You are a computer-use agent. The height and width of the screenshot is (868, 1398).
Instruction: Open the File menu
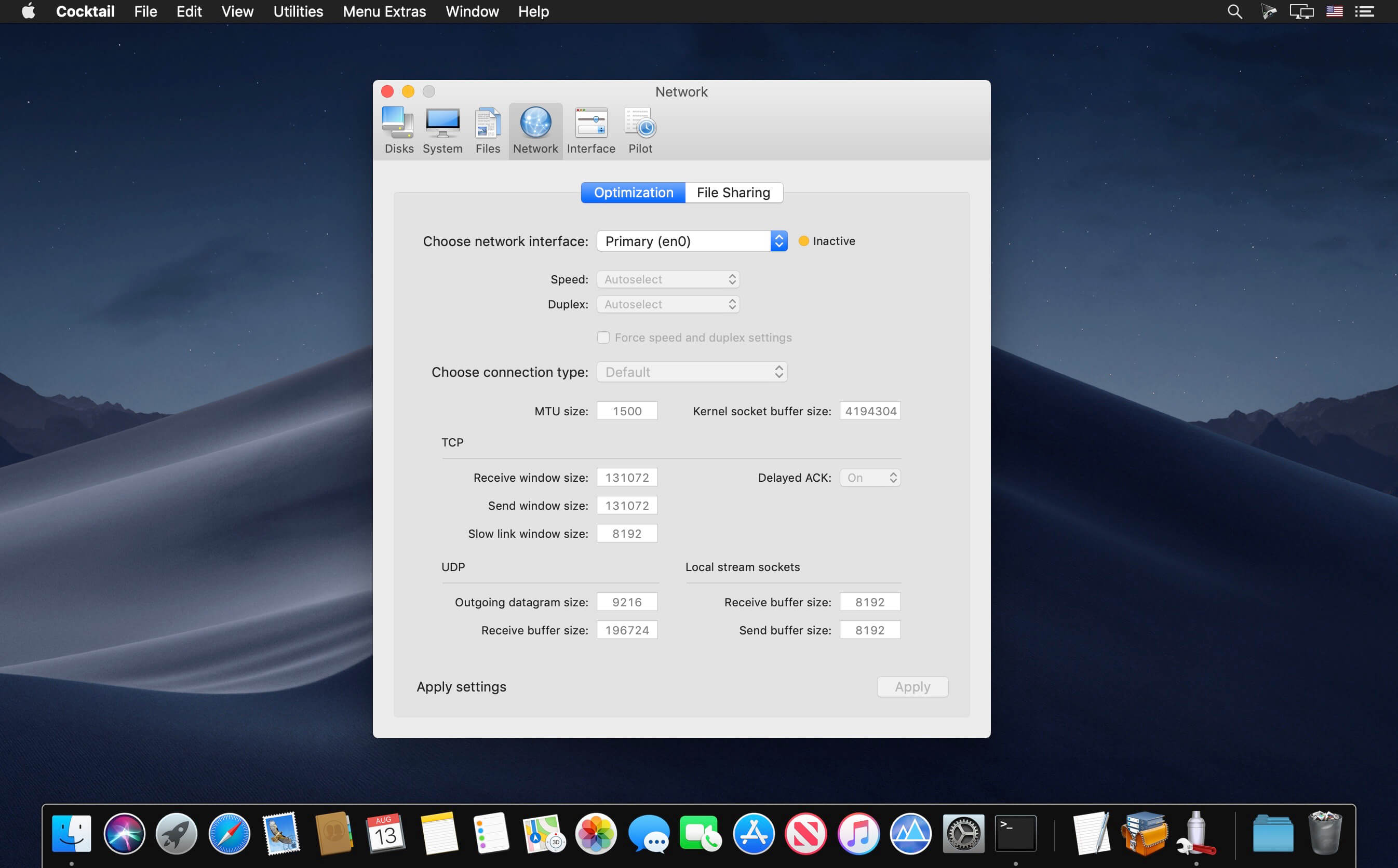pos(145,11)
